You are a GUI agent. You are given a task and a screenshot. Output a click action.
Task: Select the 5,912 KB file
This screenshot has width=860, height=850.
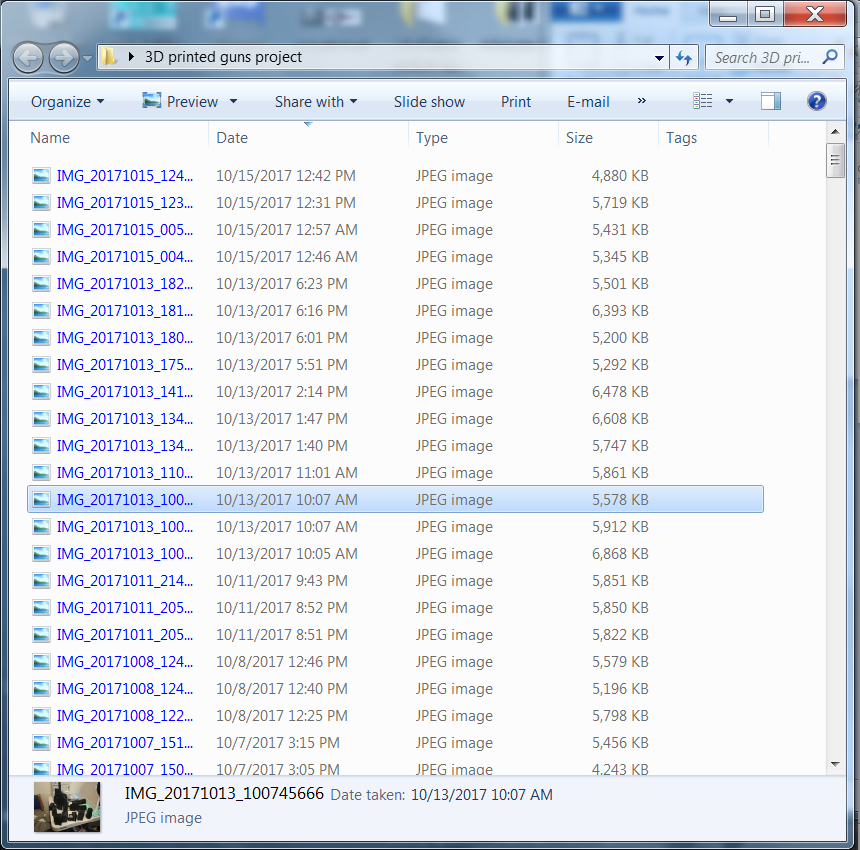click(x=395, y=526)
